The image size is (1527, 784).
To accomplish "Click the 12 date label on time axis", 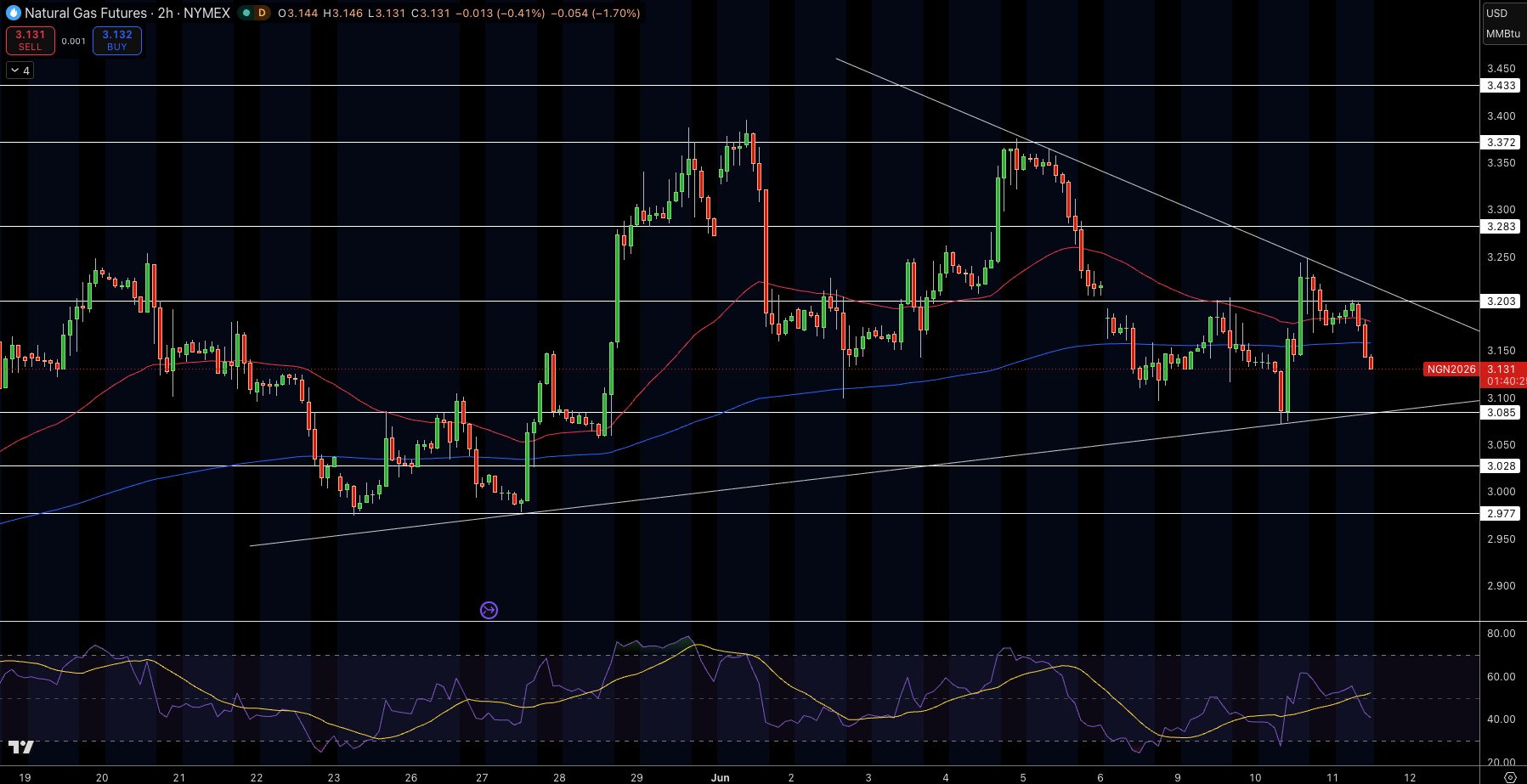I will tap(1410, 777).
